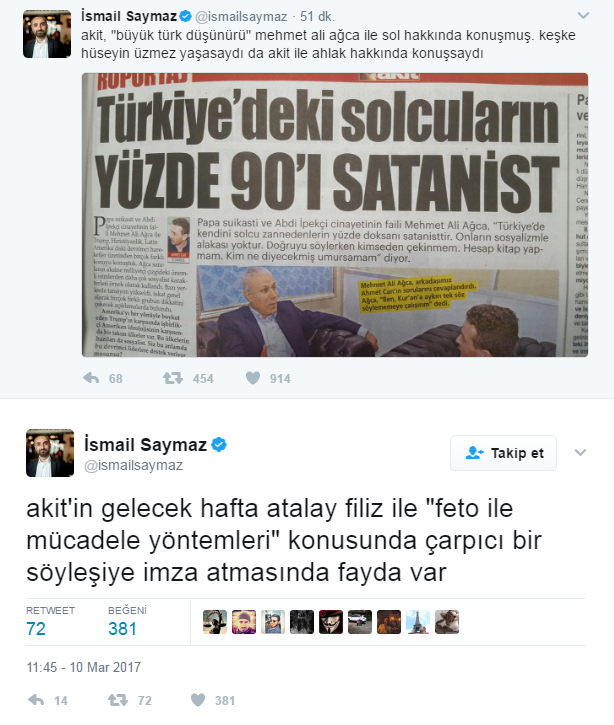
Task: Like the lower tweet via bottom heart icon
Action: [198, 700]
